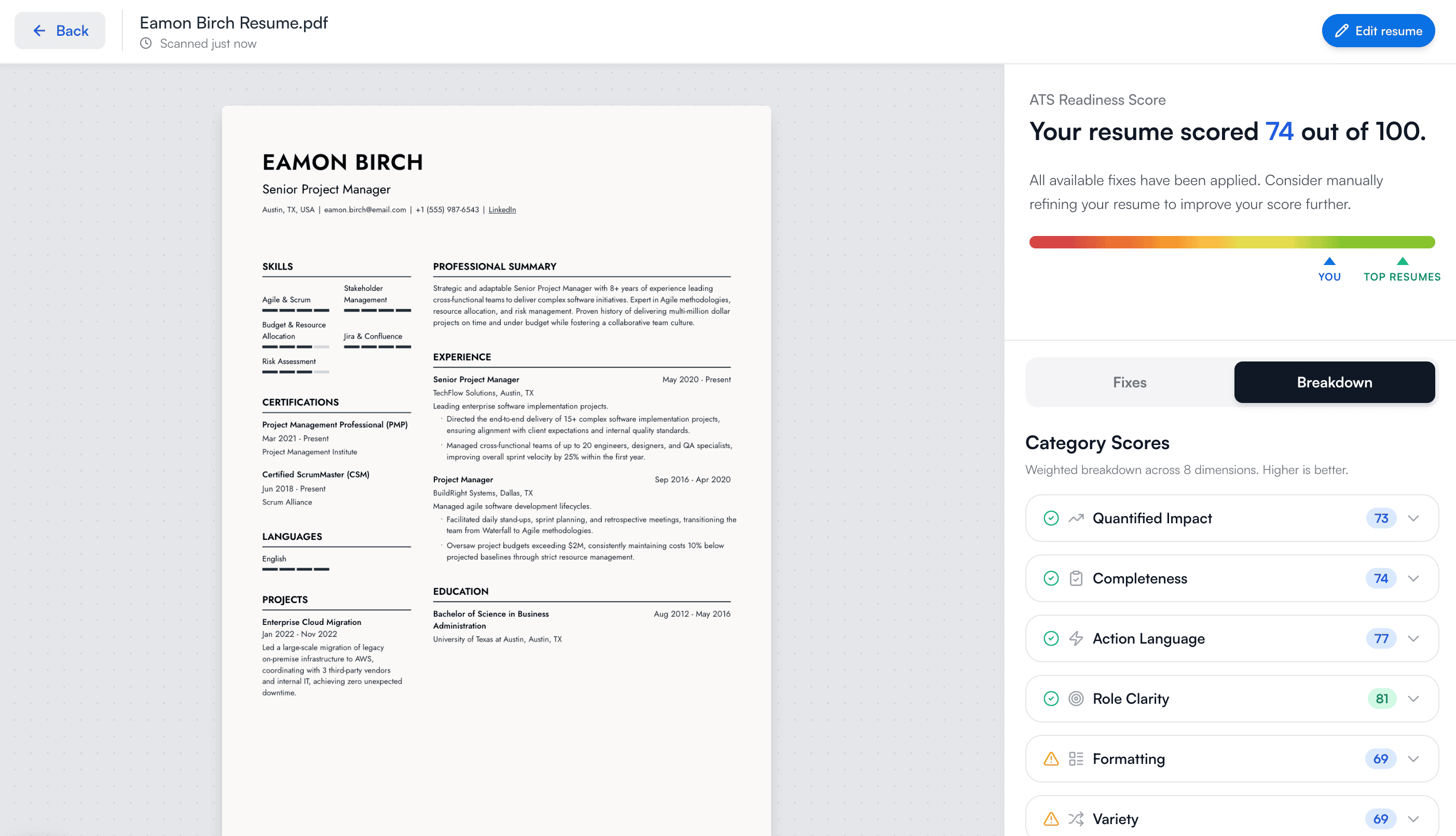Click the trending arrow icon beside Quantified Impact
1456x836 pixels.
[x=1076, y=519]
